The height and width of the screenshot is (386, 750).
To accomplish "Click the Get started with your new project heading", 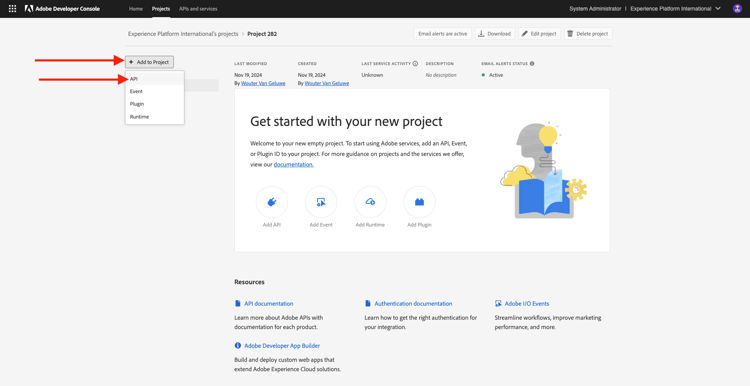I will tap(346, 121).
